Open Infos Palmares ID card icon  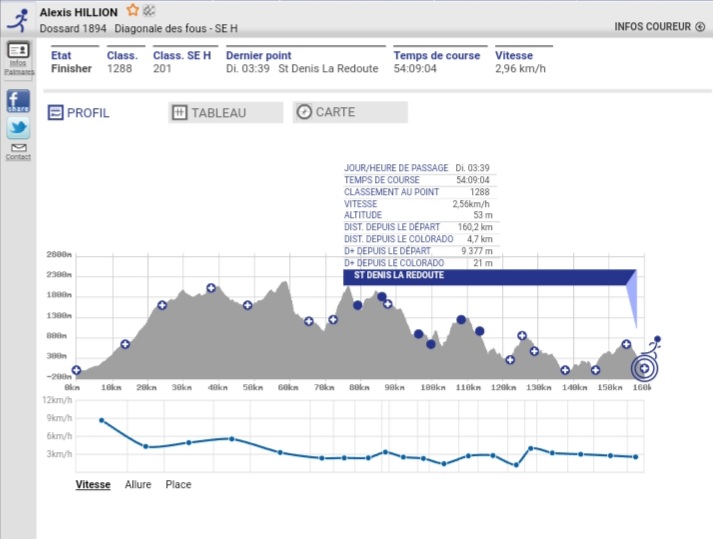(18, 50)
